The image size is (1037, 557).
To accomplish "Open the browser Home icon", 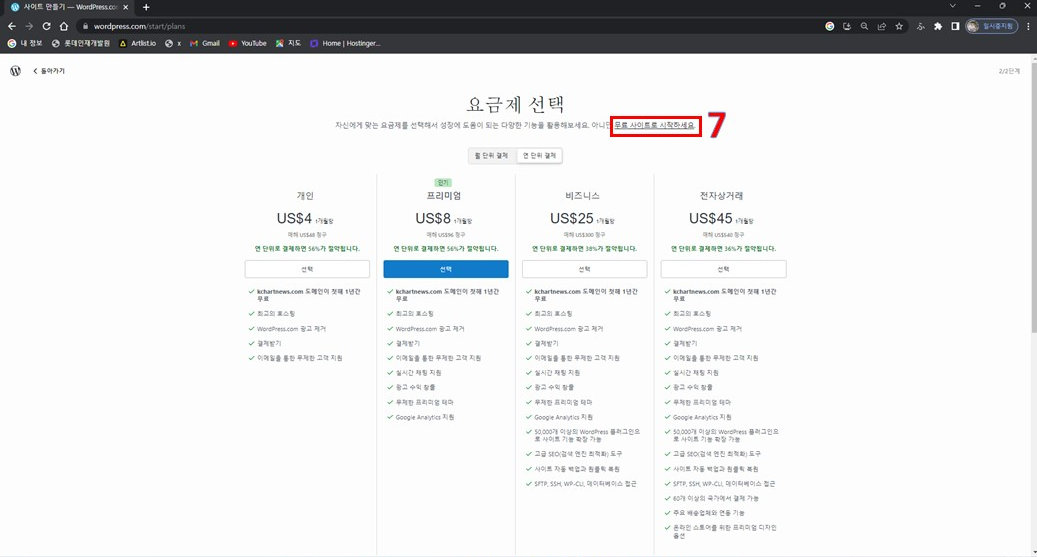I will pos(63,26).
